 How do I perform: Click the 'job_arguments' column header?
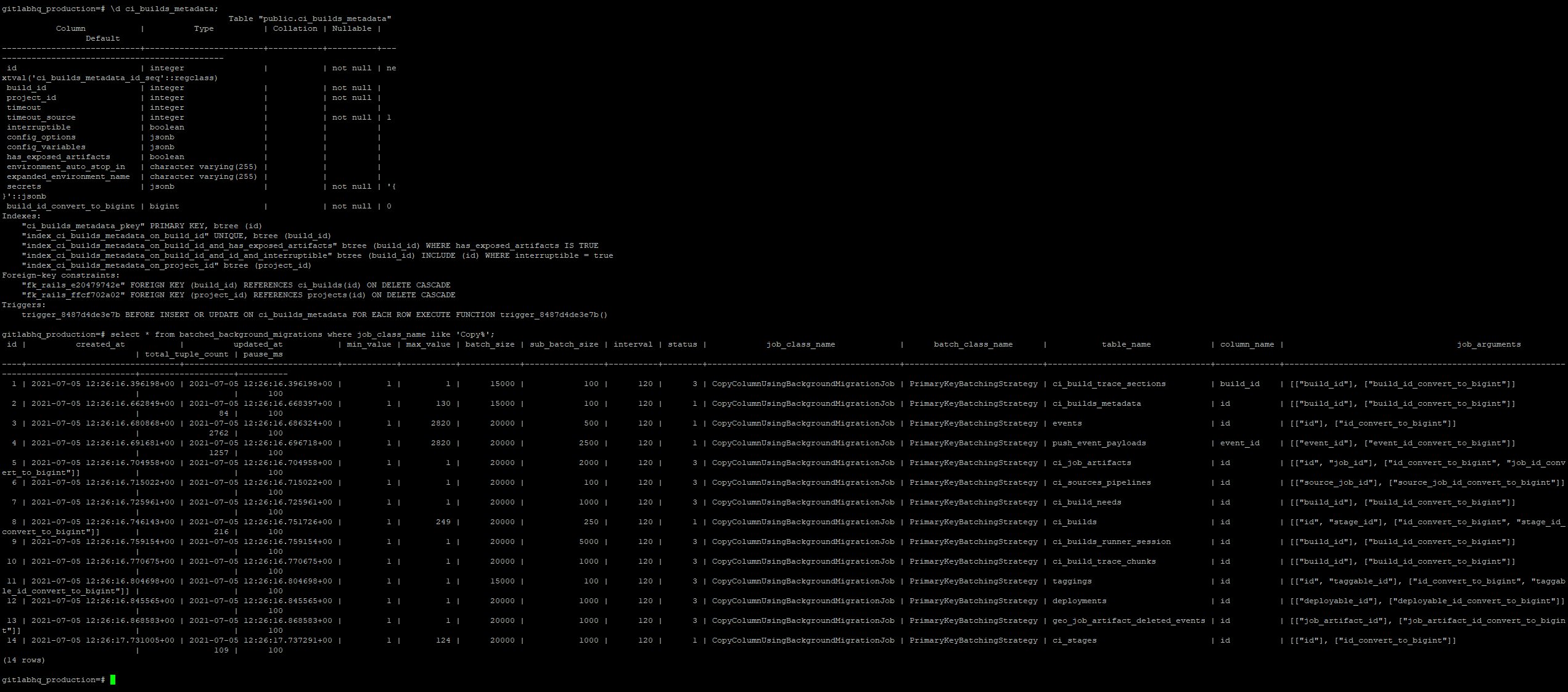pos(1488,344)
